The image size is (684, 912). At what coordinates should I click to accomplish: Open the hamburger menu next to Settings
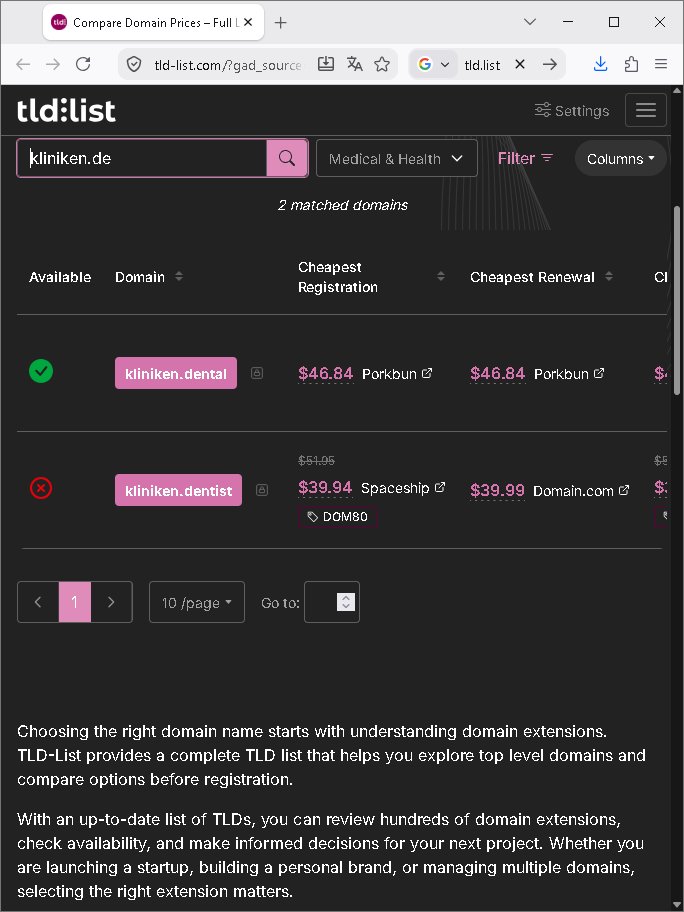[x=646, y=110]
